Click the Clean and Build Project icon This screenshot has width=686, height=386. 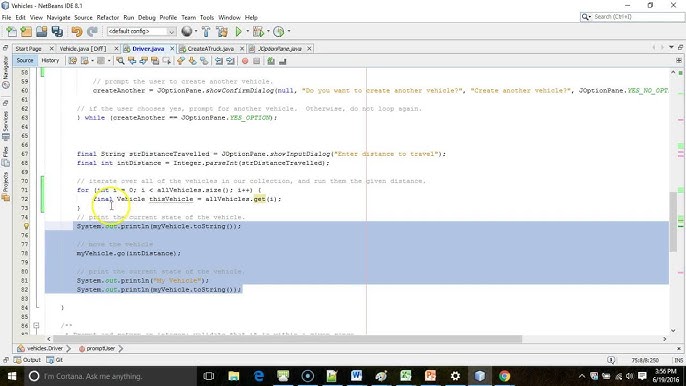[x=222, y=32]
